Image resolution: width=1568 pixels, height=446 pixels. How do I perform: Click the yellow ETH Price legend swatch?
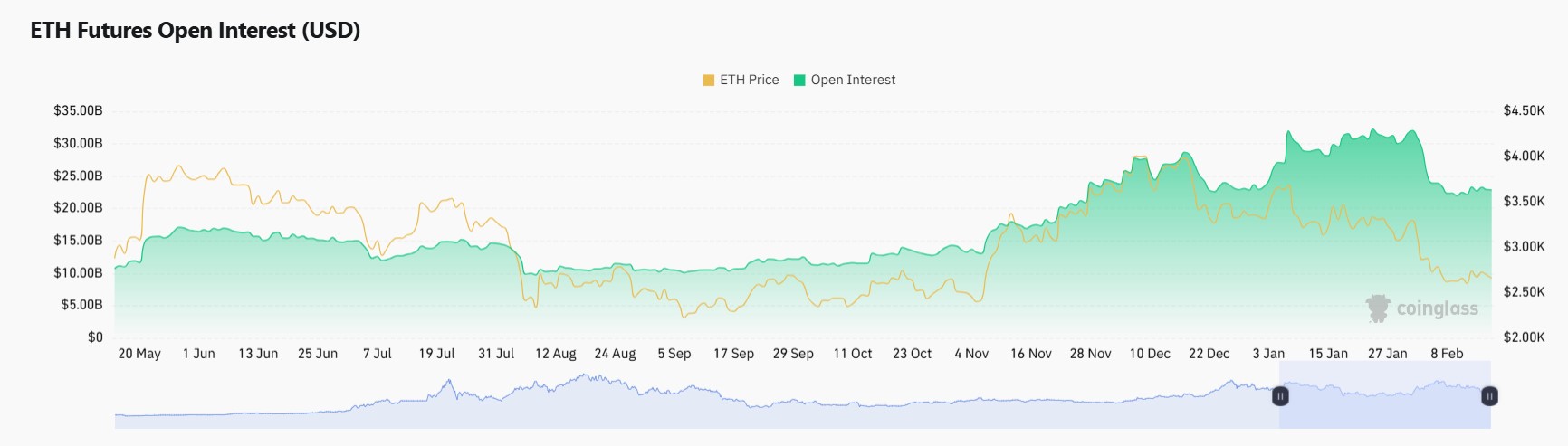point(709,80)
